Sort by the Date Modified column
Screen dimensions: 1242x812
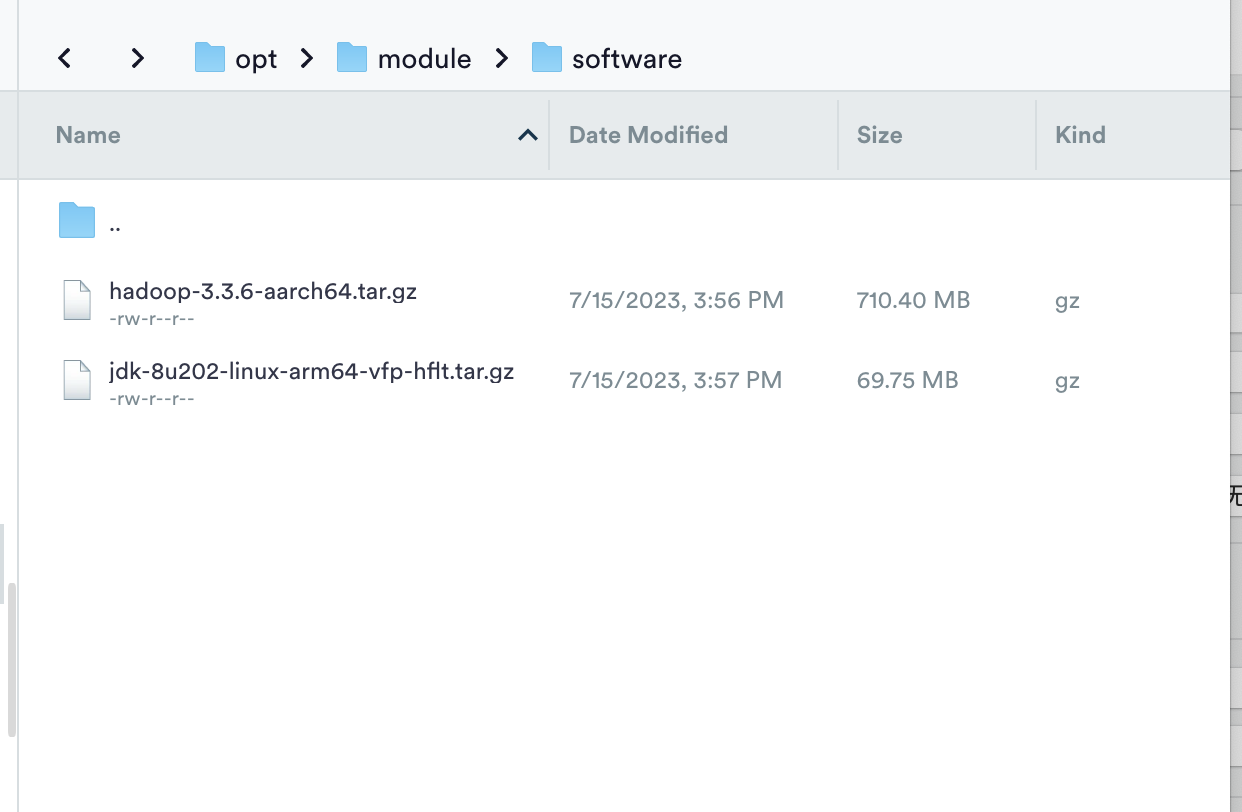tap(648, 135)
